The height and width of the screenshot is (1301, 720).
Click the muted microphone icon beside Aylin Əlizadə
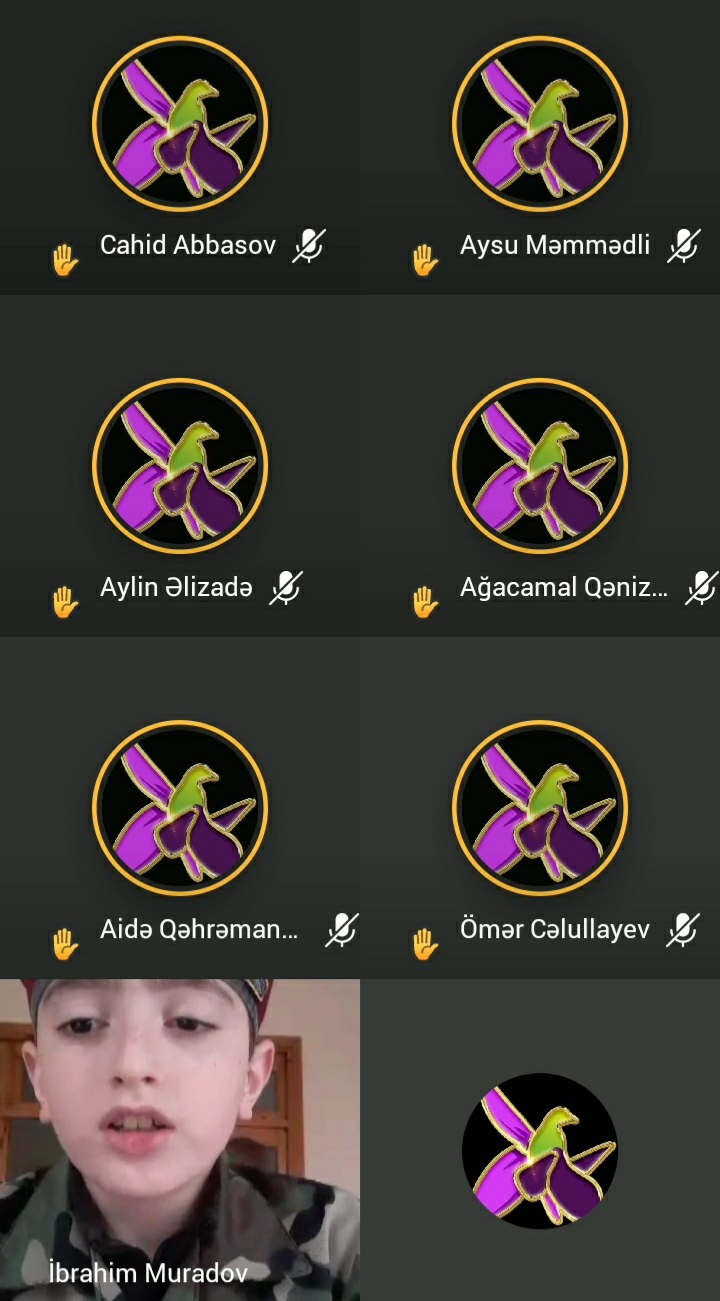(286, 588)
